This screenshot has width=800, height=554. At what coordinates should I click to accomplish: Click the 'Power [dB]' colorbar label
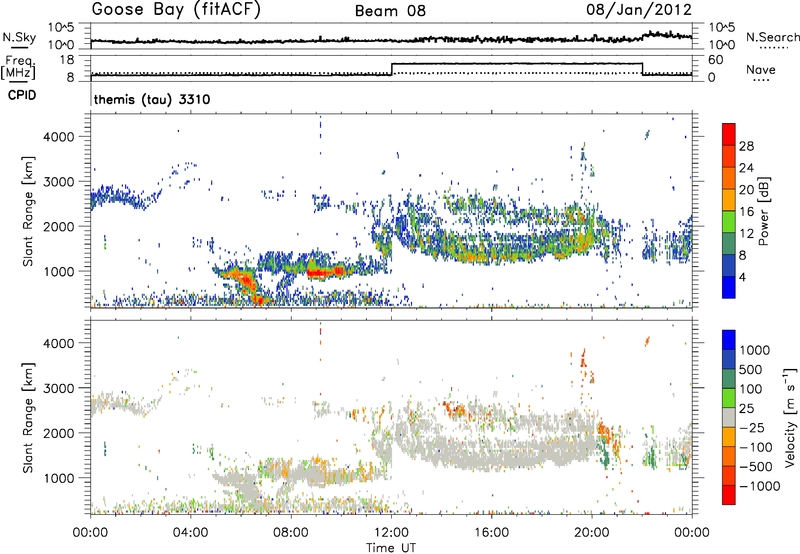coord(763,211)
